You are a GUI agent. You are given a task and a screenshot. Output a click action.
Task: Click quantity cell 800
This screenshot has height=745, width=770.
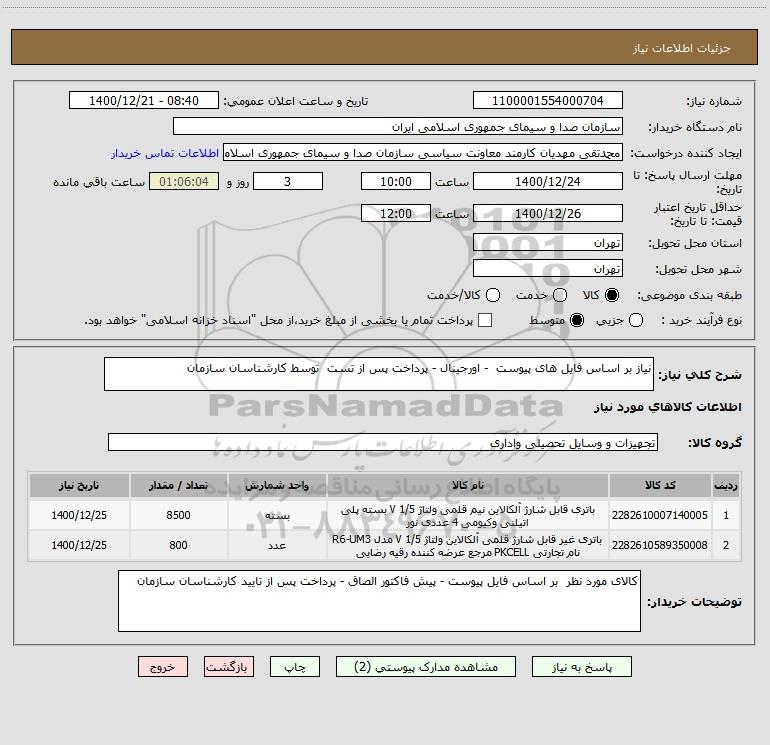click(178, 545)
